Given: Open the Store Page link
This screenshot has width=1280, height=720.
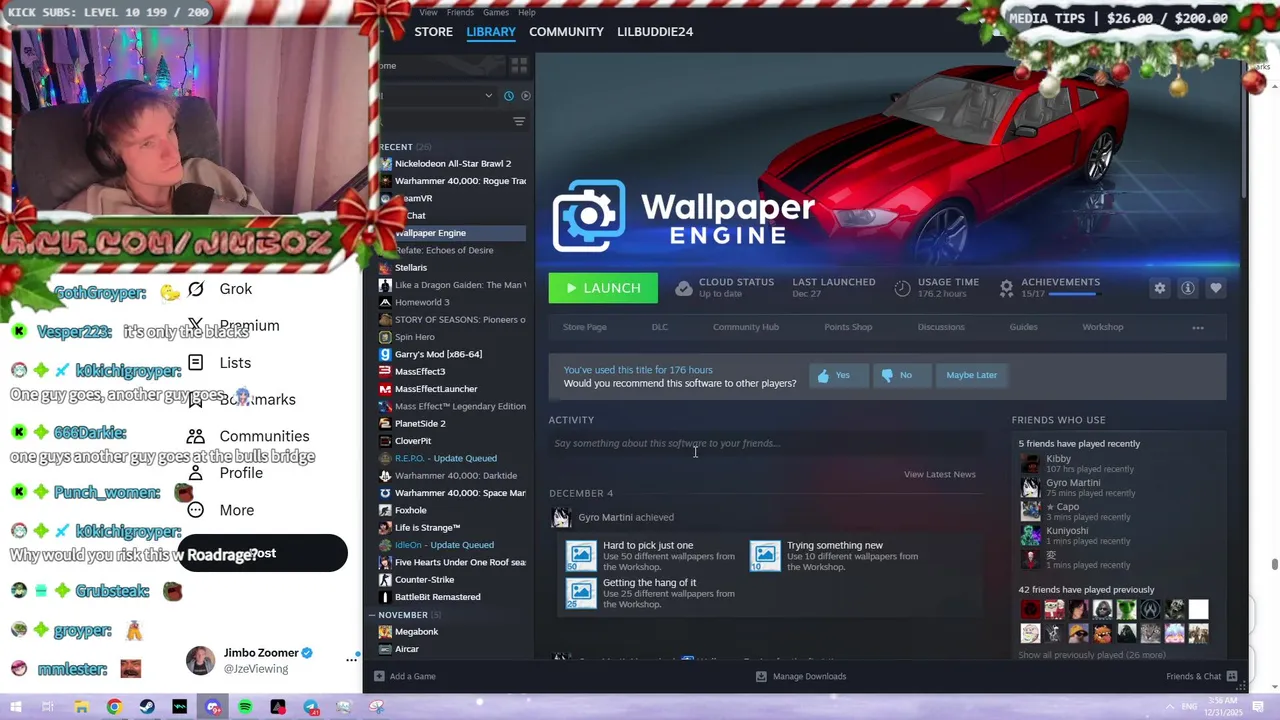Looking at the screenshot, I should coord(585,327).
